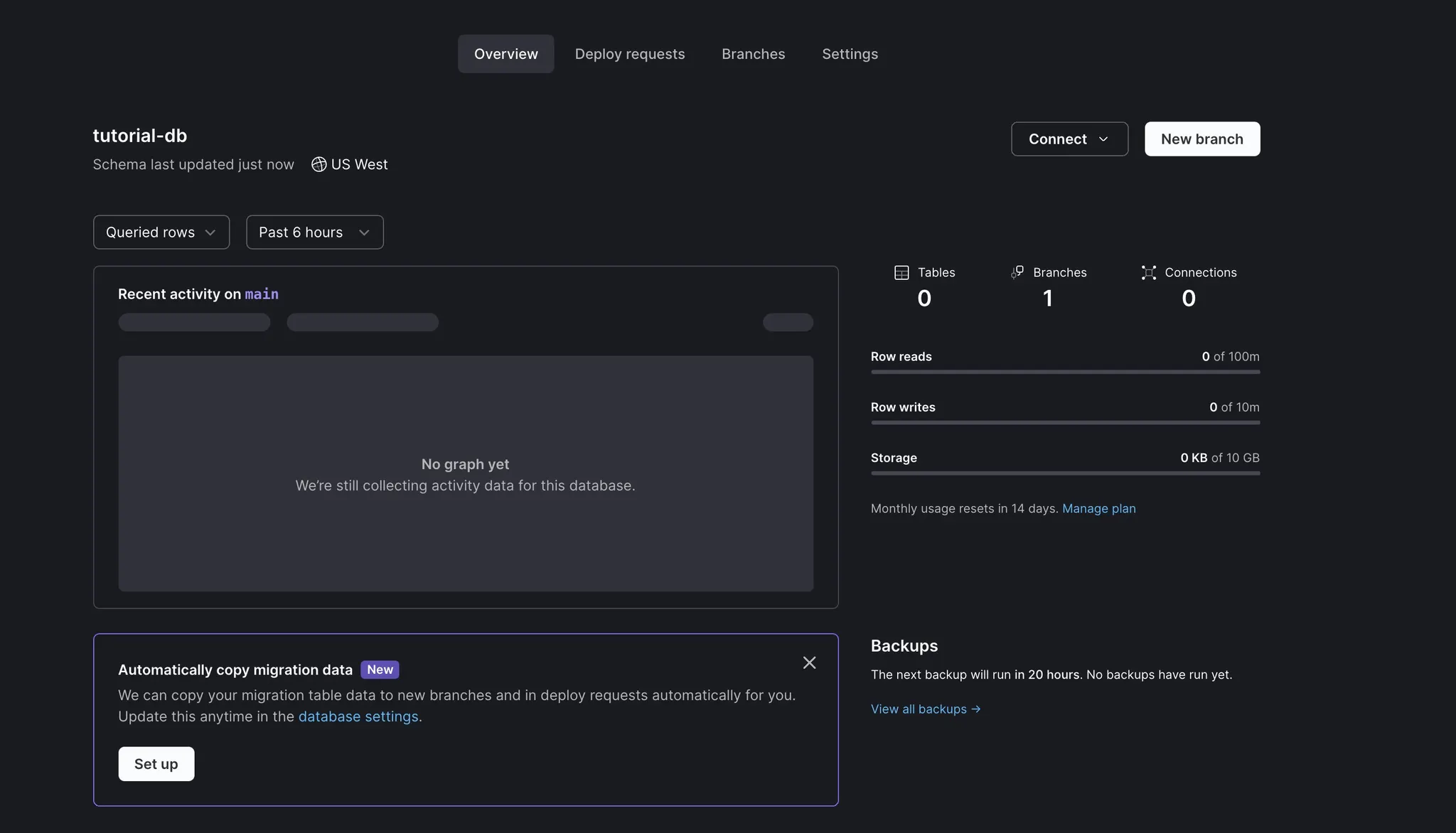Click the arrow in View all backups
This screenshot has height=833, width=1456.
[976, 709]
